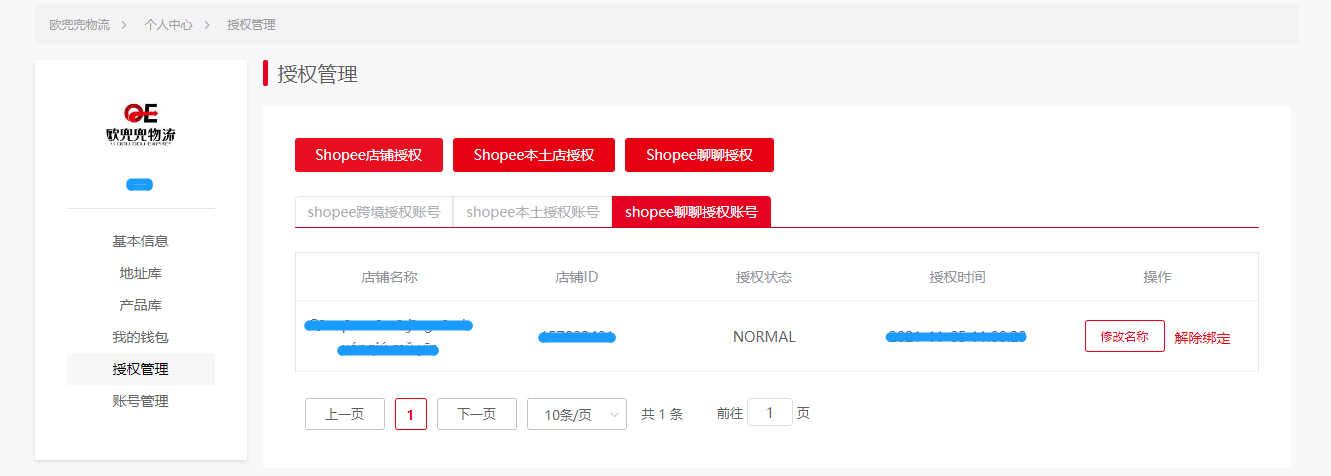Click the 店铺名称 column header
The height and width of the screenshot is (476, 1331).
coord(389,277)
